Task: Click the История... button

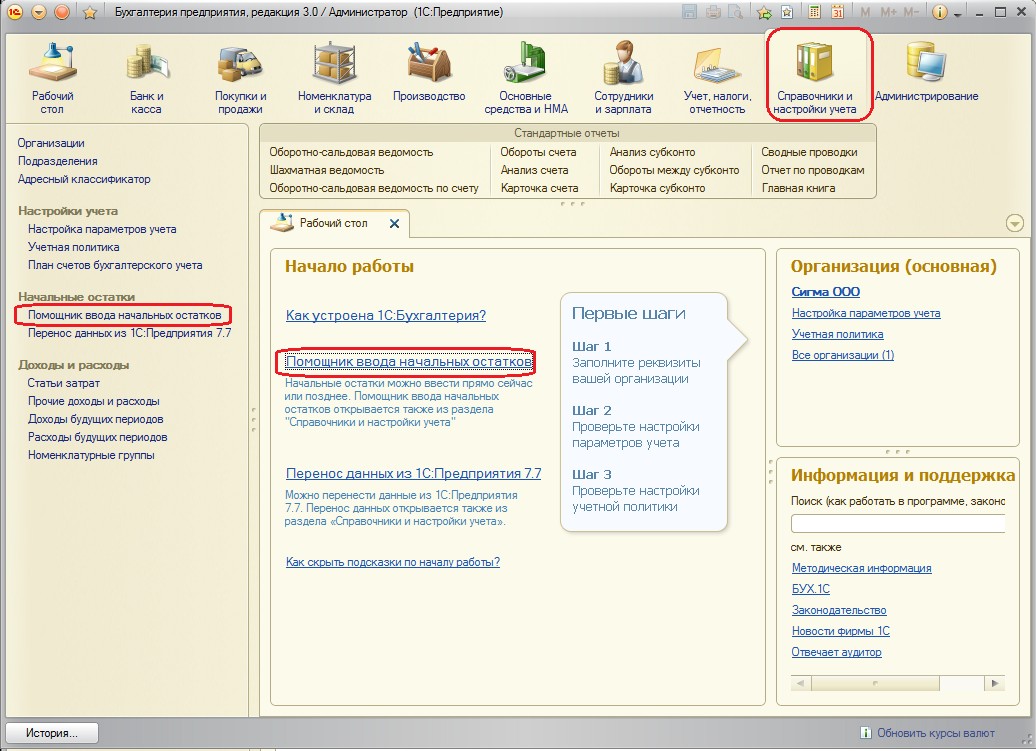Action: (52, 733)
